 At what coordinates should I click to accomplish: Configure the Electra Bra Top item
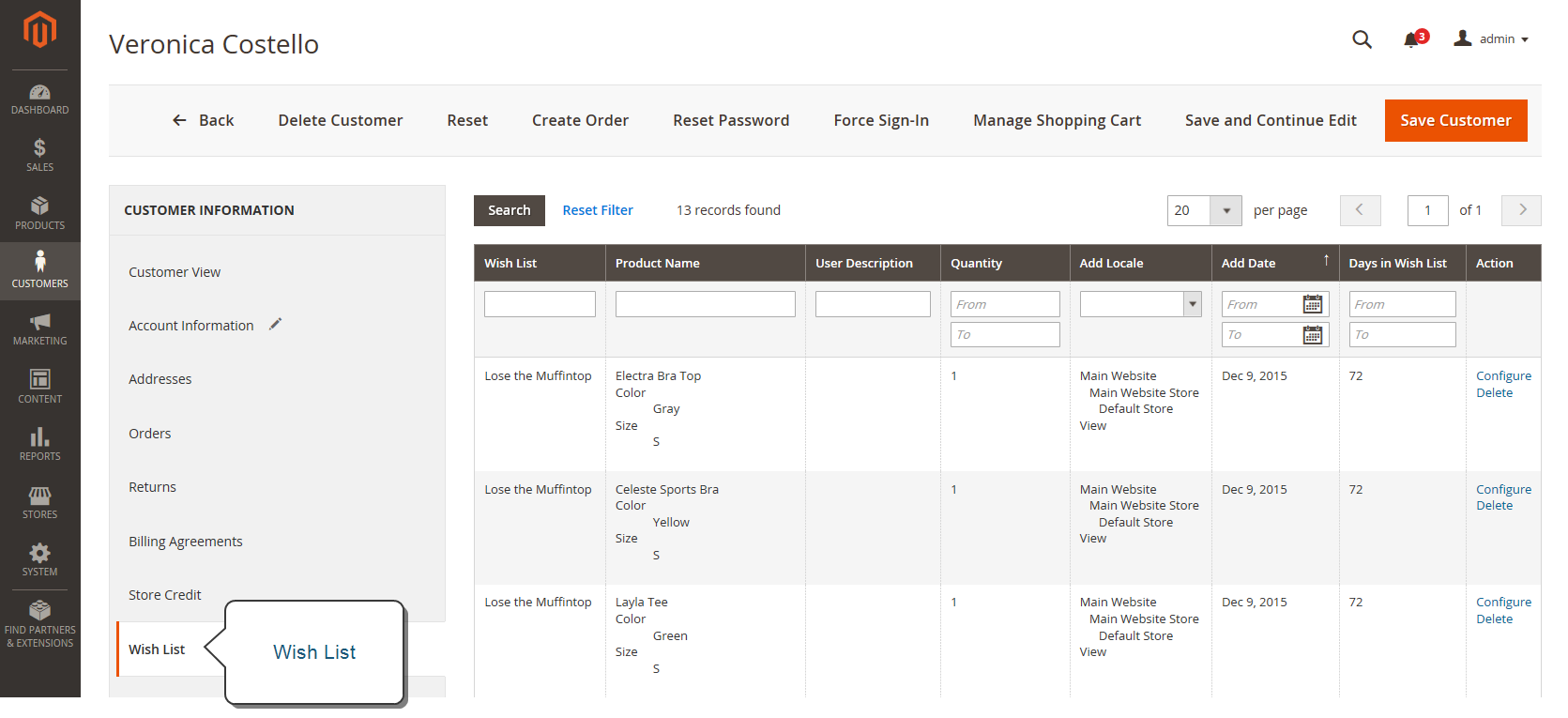[x=1503, y=376]
